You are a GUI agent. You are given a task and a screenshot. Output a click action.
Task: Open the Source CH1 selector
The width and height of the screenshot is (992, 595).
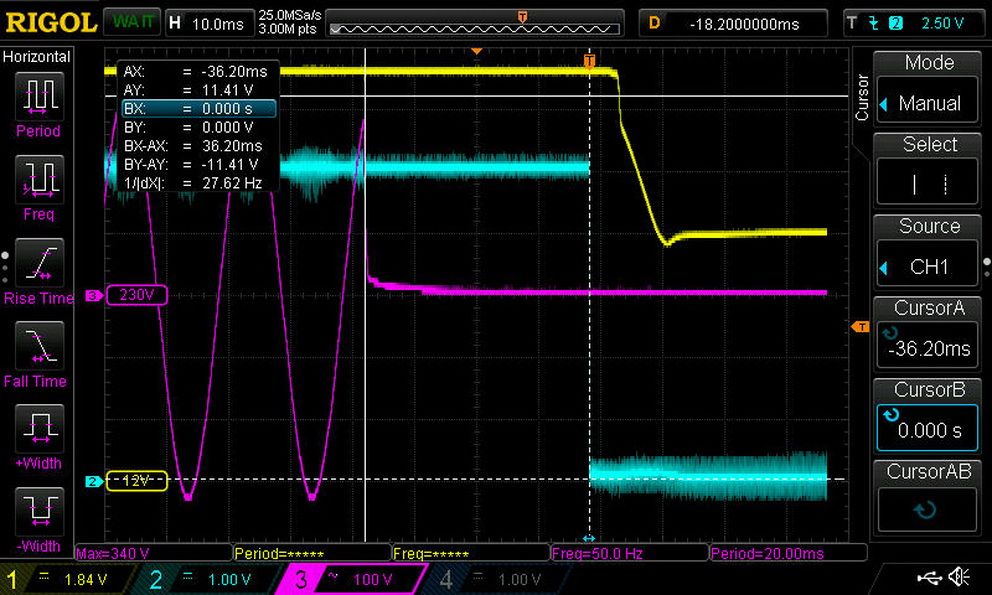tap(927, 252)
